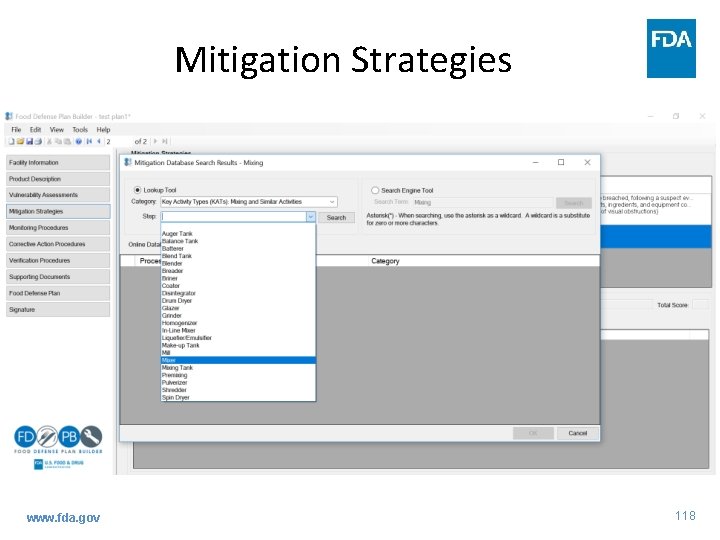Open Facility Information section

click(58, 163)
